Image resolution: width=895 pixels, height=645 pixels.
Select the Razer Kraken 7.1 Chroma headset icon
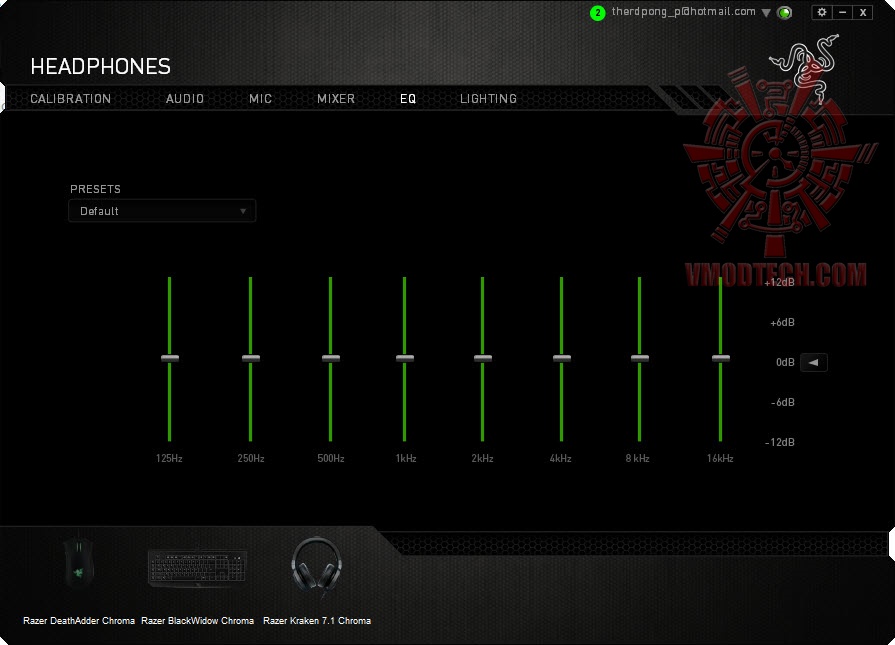pos(317,566)
